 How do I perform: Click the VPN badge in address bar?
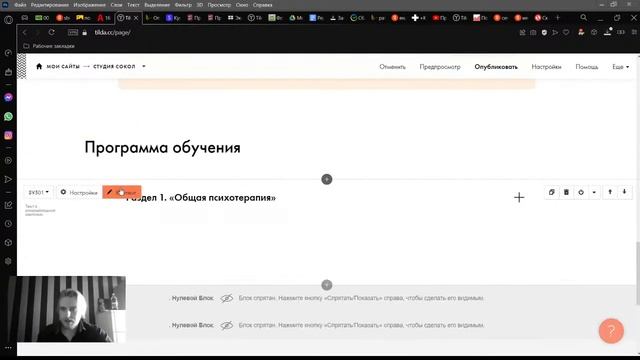pyautogui.click(x=73, y=32)
